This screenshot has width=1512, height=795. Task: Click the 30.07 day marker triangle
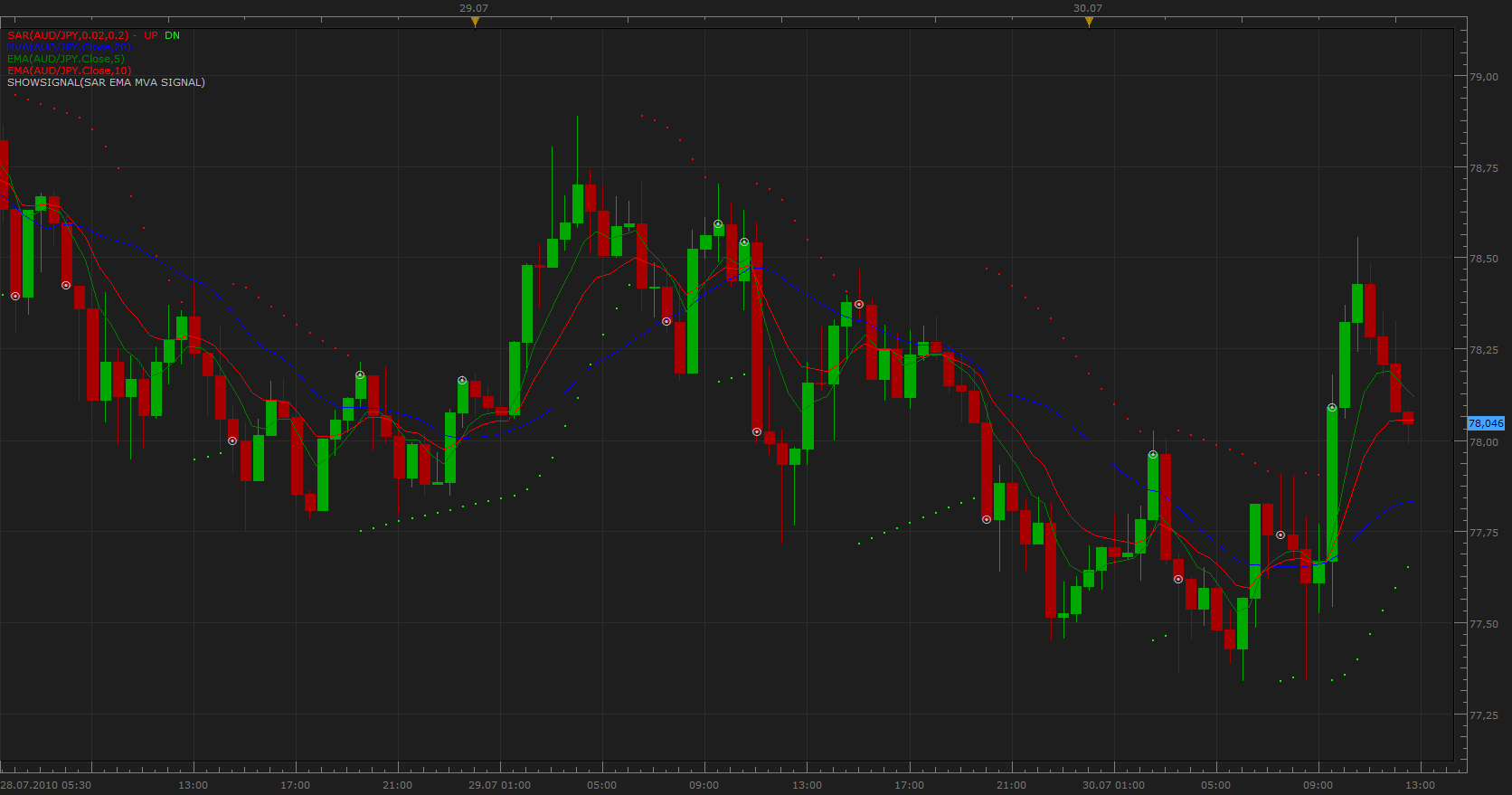[1089, 22]
